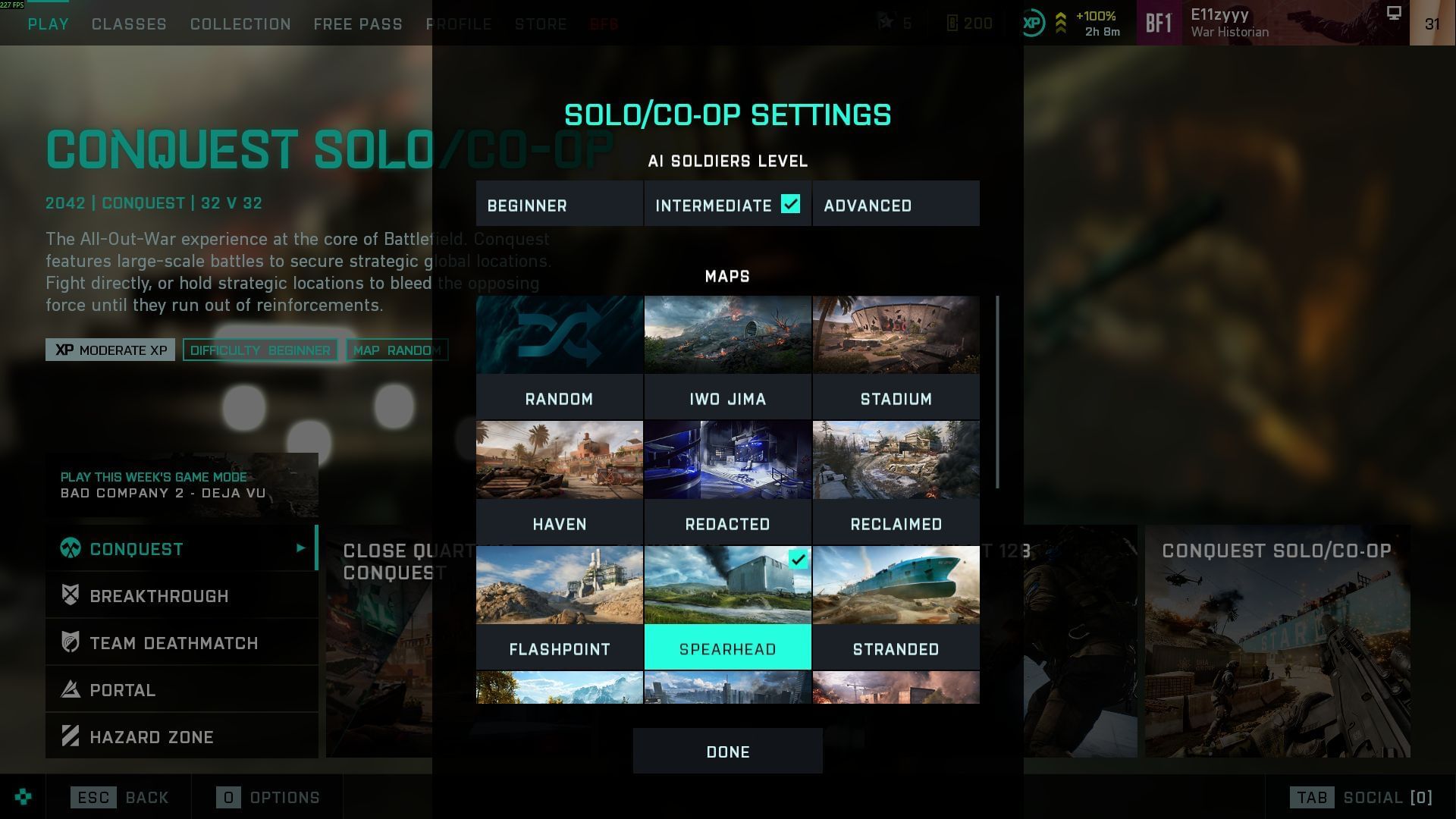The image size is (1456, 819).
Task: Click the XP boost icon in header
Action: [1032, 23]
